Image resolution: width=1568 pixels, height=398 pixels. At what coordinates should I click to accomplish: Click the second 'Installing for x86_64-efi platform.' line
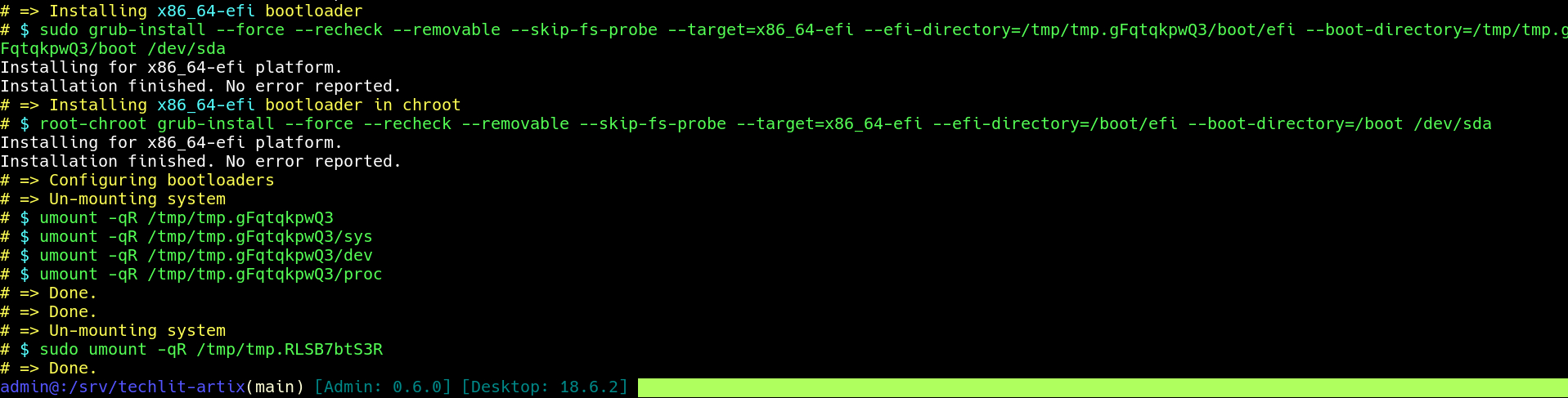tap(172, 143)
